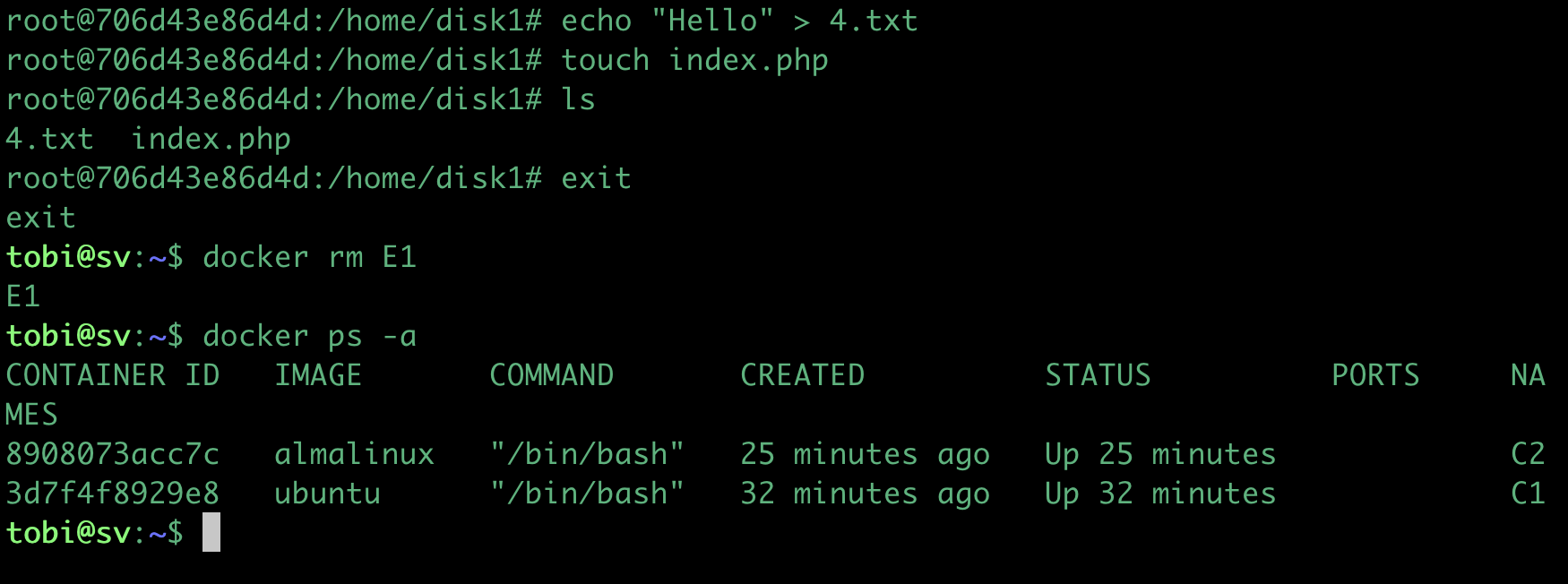Click index.php in the ls output
Image resolution: width=1568 pixels, height=584 pixels.
coord(211,139)
